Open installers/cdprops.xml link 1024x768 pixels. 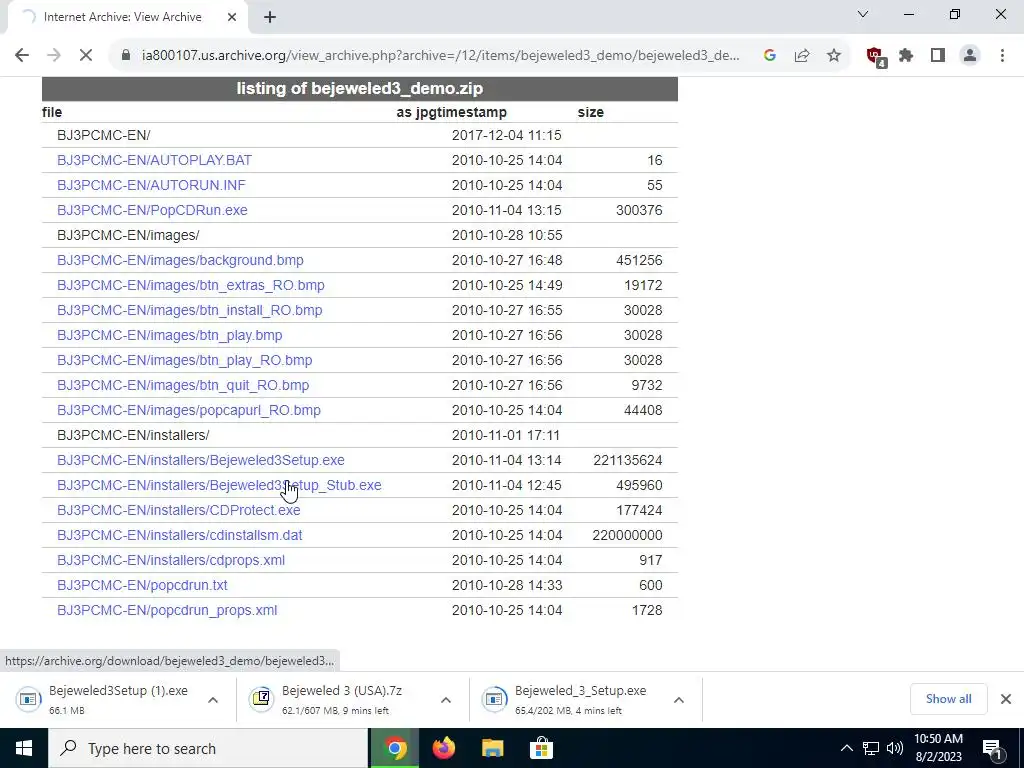point(170,560)
